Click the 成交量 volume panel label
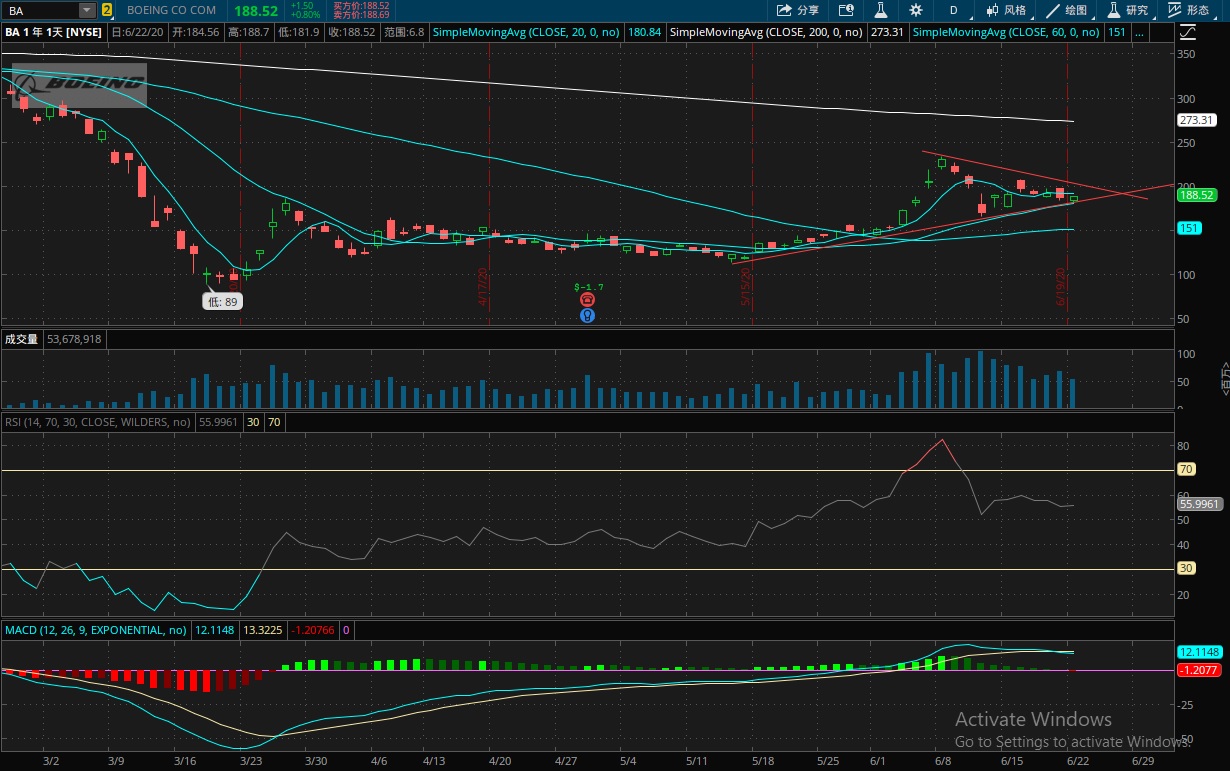1230x771 pixels. (x=21, y=339)
